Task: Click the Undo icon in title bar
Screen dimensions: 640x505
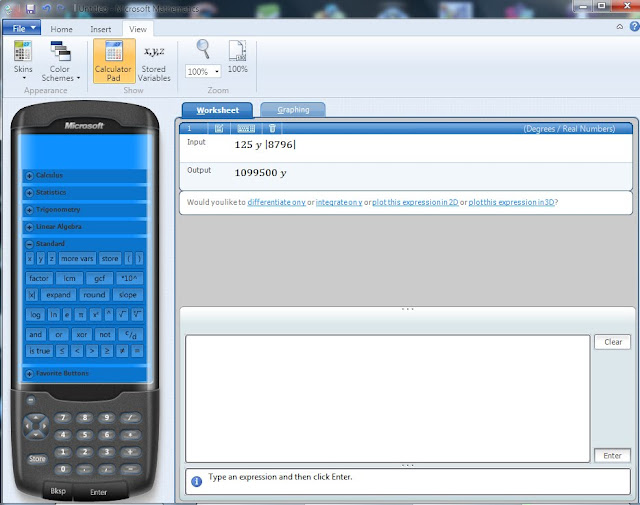Action: tap(46, 8)
